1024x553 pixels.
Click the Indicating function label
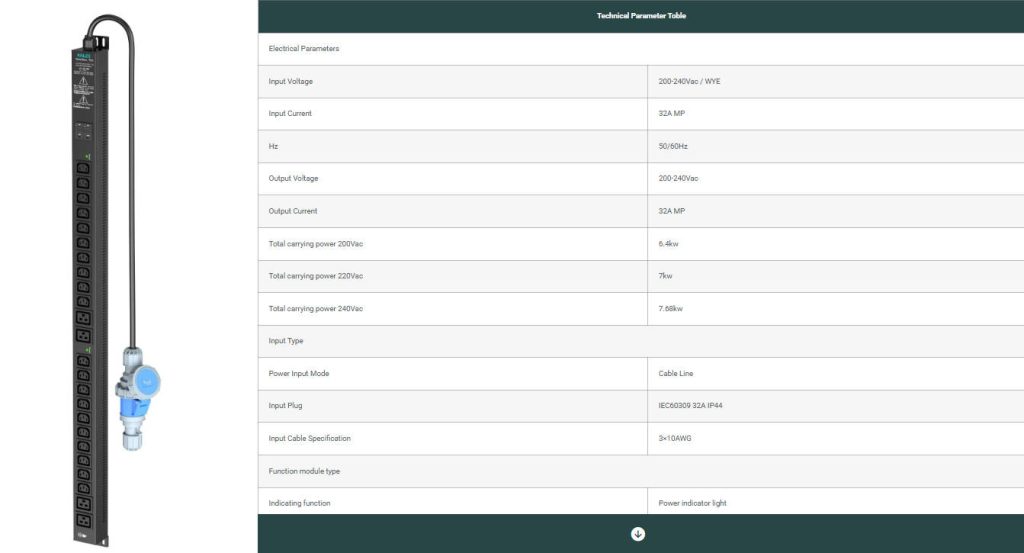click(x=299, y=503)
